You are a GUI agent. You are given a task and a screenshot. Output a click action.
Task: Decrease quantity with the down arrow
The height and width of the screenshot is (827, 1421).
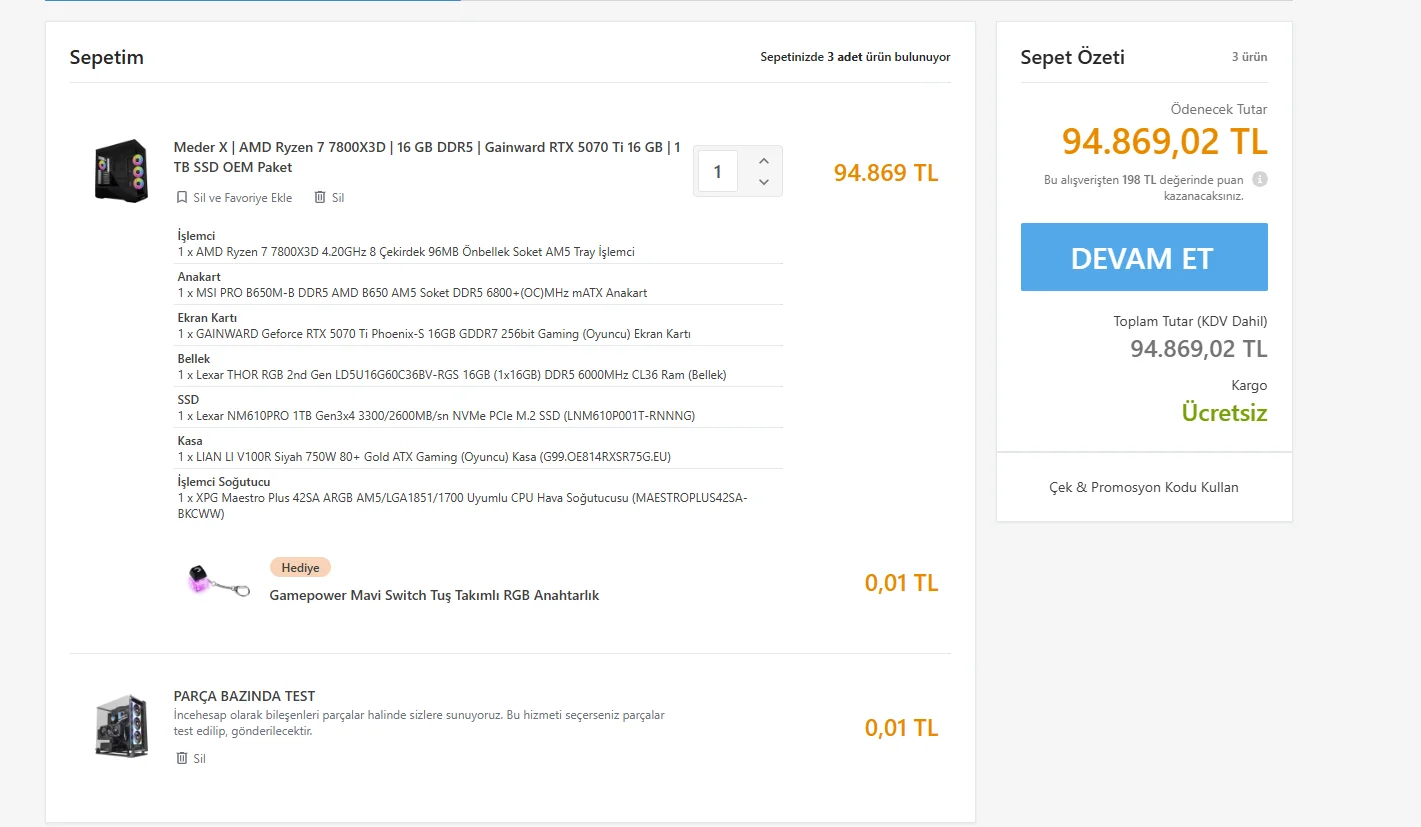pos(764,182)
